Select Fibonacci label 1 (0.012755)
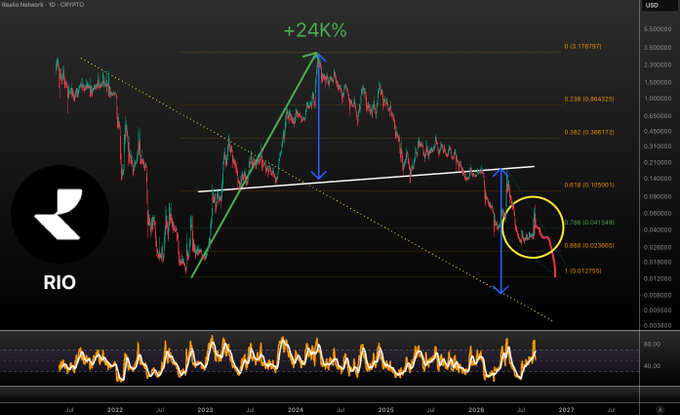 click(583, 271)
